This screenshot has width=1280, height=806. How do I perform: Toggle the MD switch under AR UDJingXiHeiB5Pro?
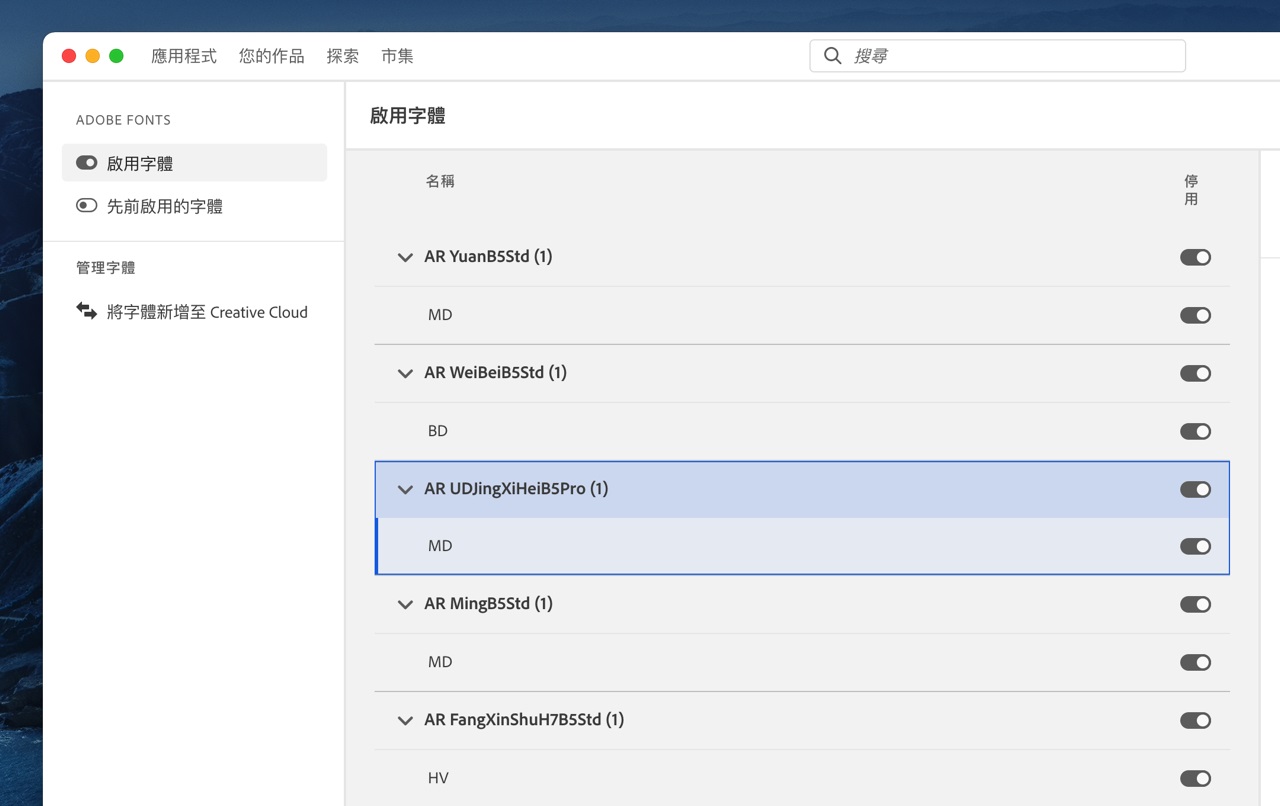(x=1195, y=546)
